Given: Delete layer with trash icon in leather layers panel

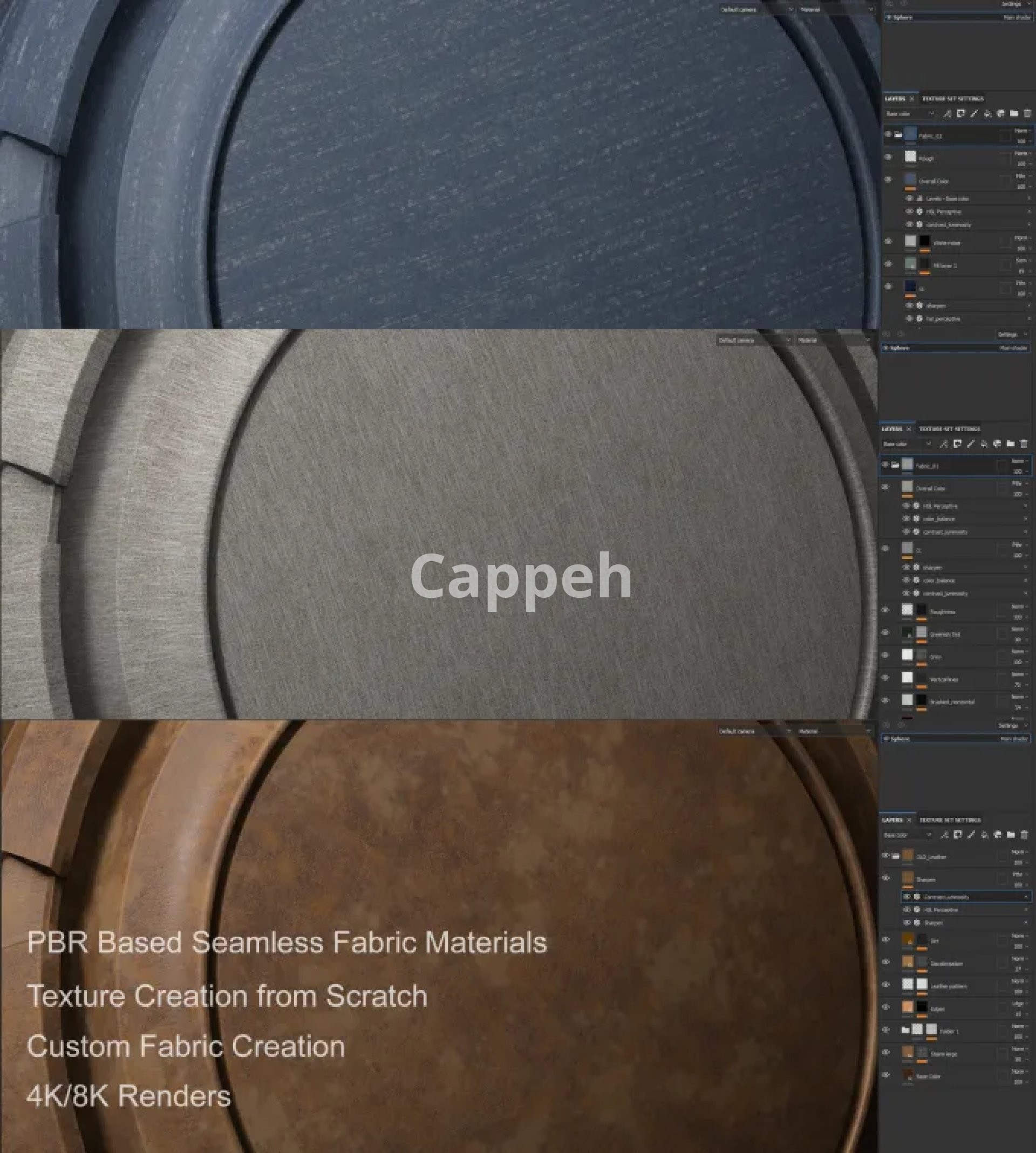Looking at the screenshot, I should [x=1024, y=835].
